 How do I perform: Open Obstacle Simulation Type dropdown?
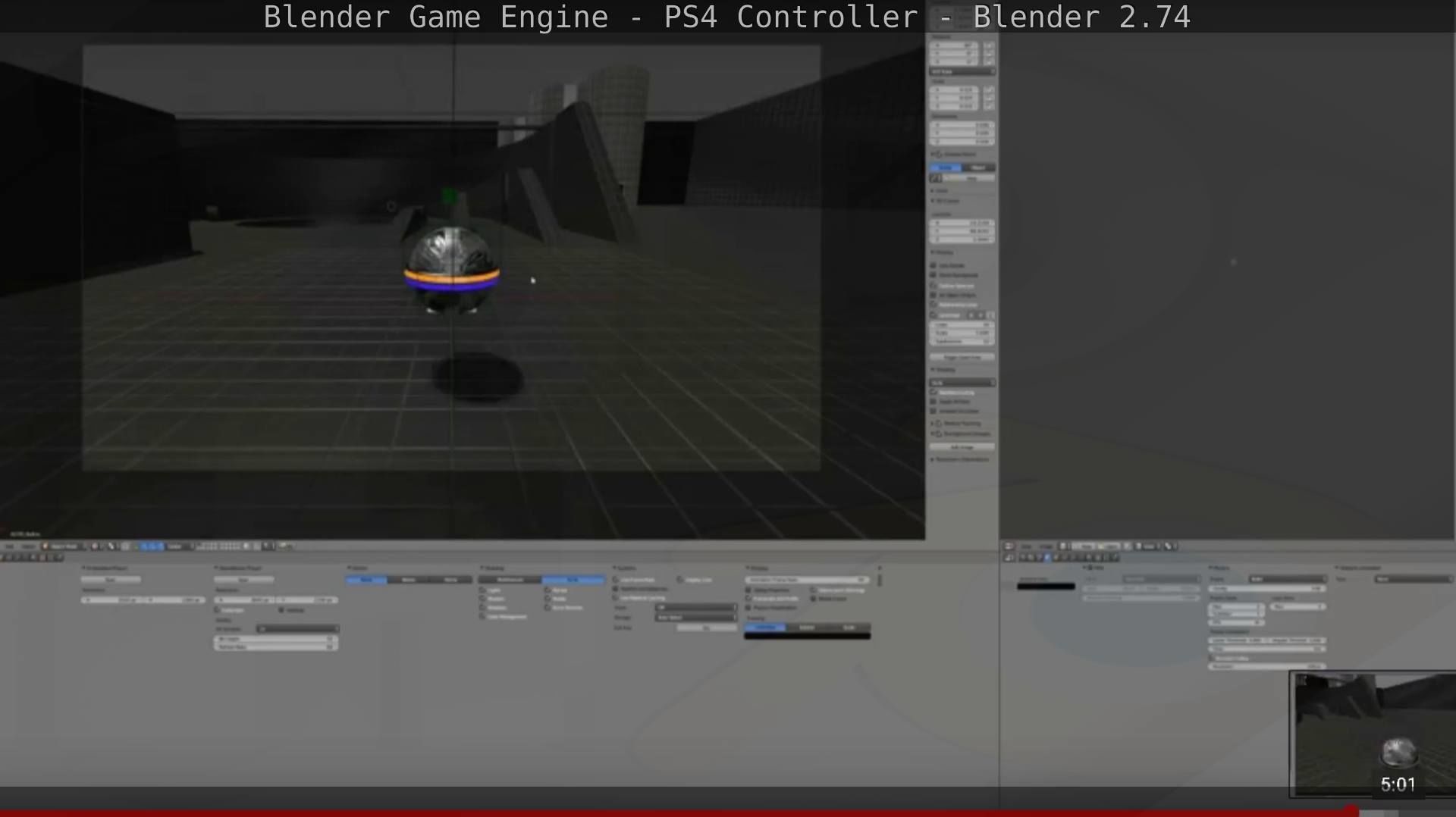pos(1414,579)
